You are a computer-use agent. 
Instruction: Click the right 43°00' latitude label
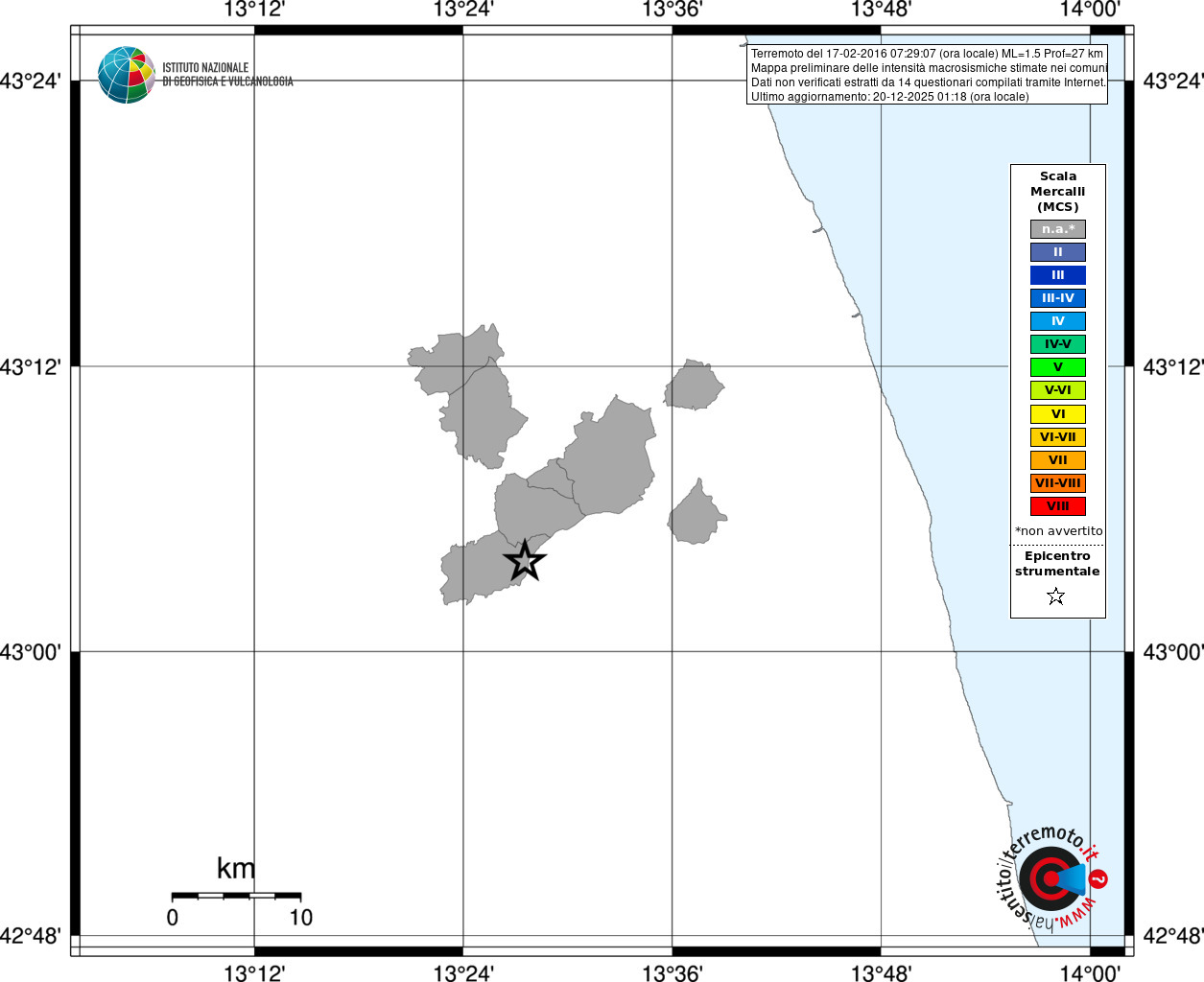pyautogui.click(x=1172, y=652)
